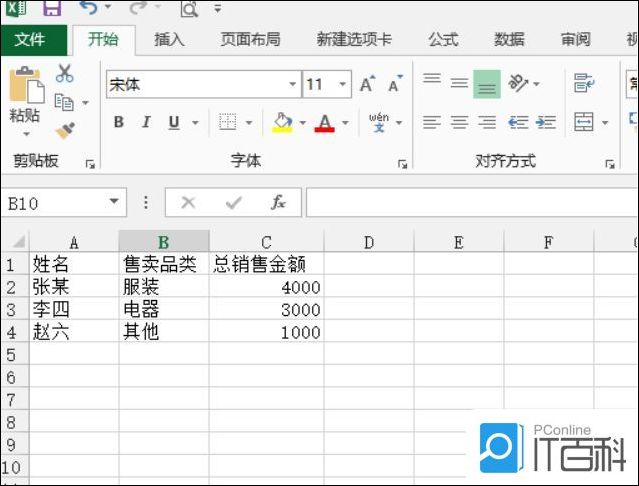Apply the yellow fill color bucket
Image resolution: width=639 pixels, height=486 pixels.
point(282,122)
